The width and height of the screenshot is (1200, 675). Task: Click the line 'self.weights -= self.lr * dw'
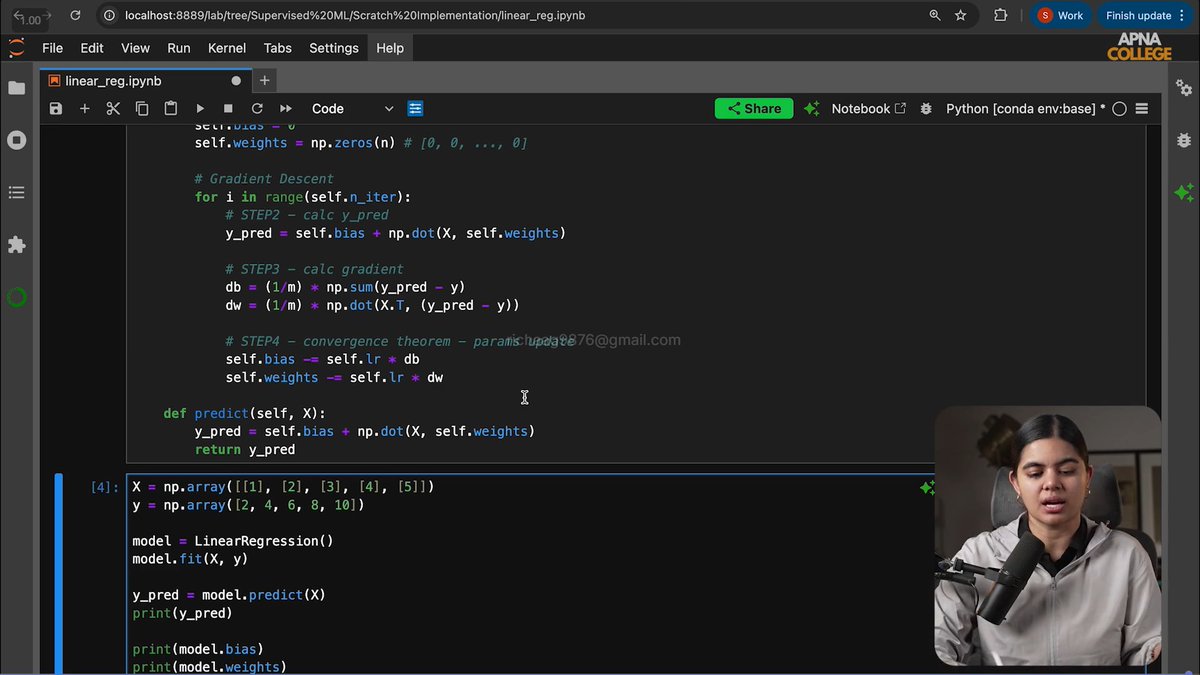tap(334, 377)
